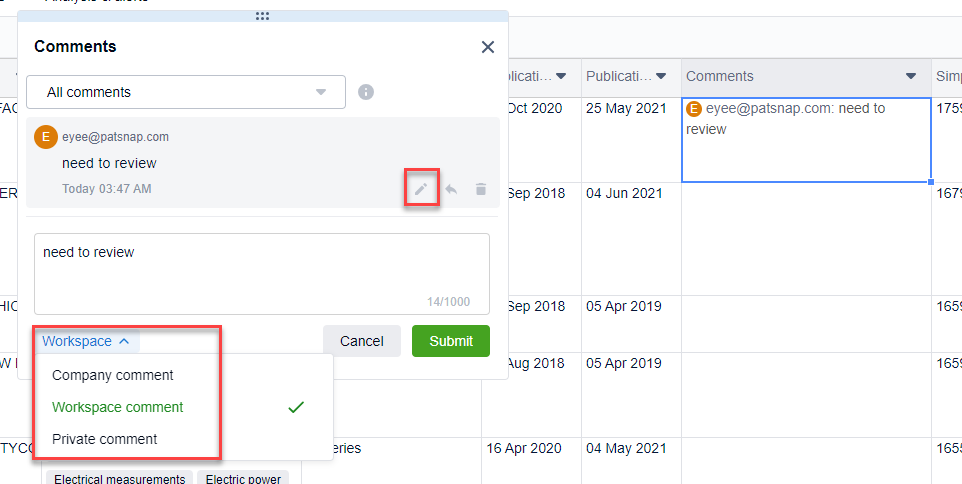
Task: Delete comment using trash icon
Action: tap(481, 189)
